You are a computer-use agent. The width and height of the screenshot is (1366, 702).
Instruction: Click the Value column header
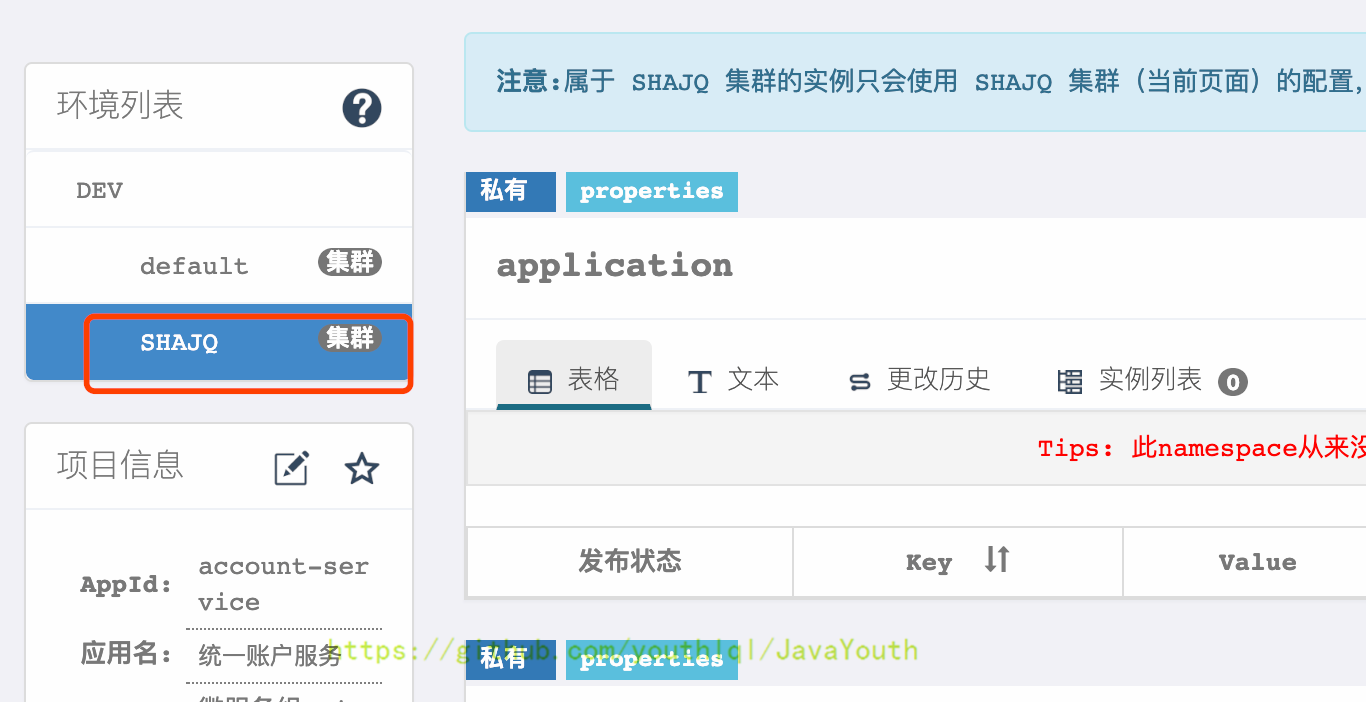pyautogui.click(x=1257, y=562)
